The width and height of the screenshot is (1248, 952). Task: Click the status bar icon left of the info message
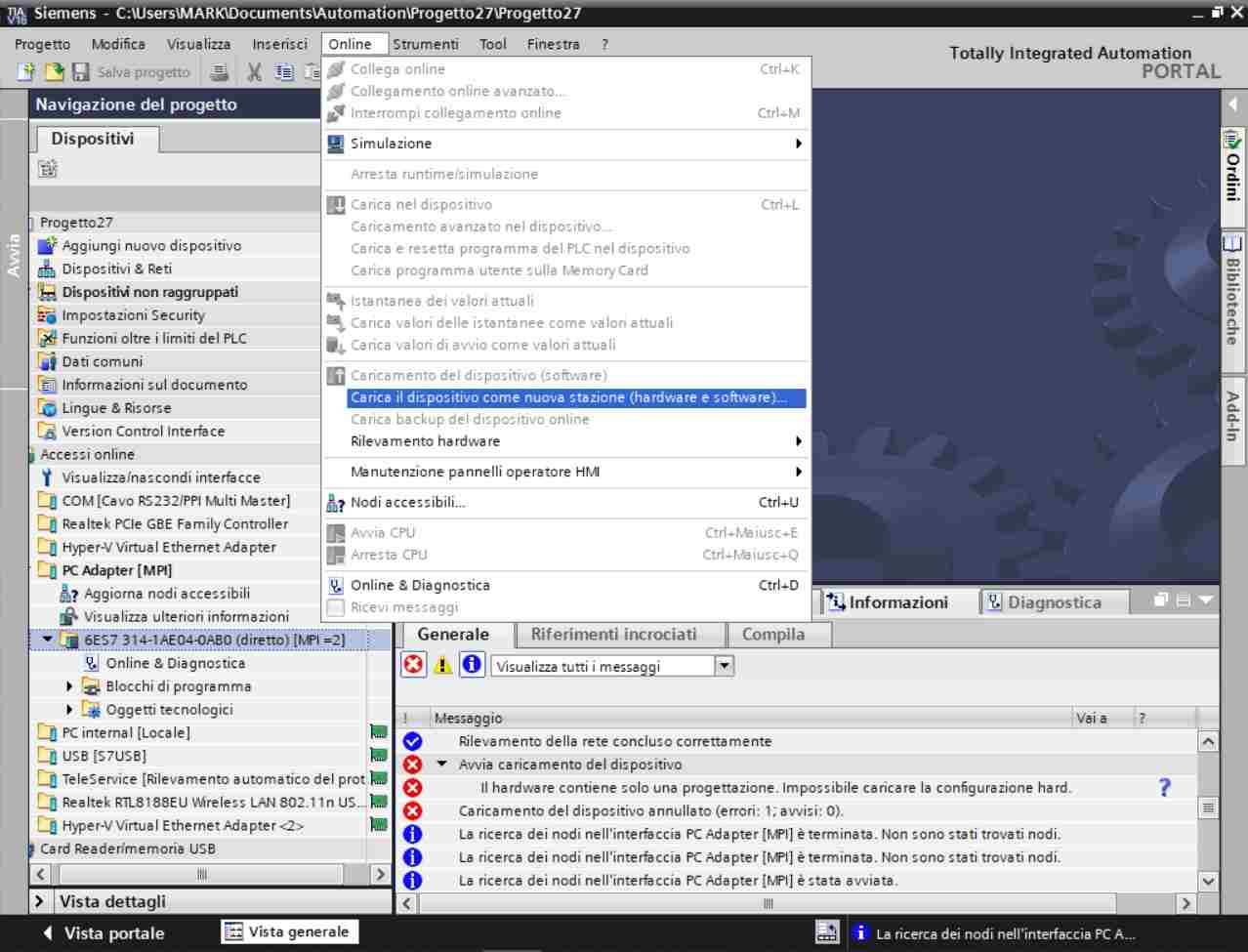(x=826, y=932)
